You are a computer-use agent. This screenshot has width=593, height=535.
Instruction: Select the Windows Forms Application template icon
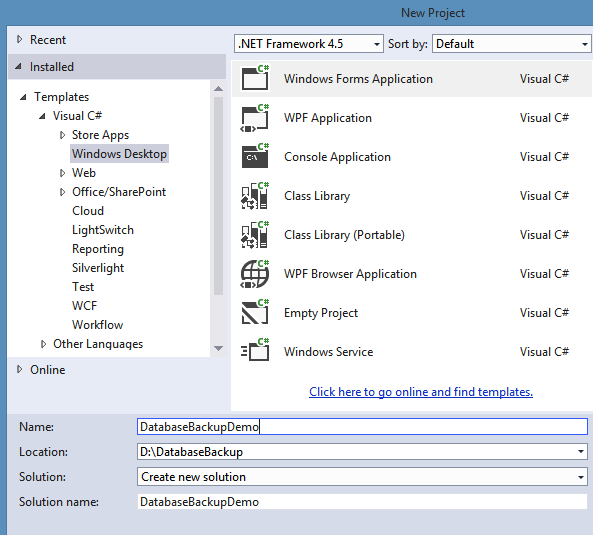(x=255, y=78)
